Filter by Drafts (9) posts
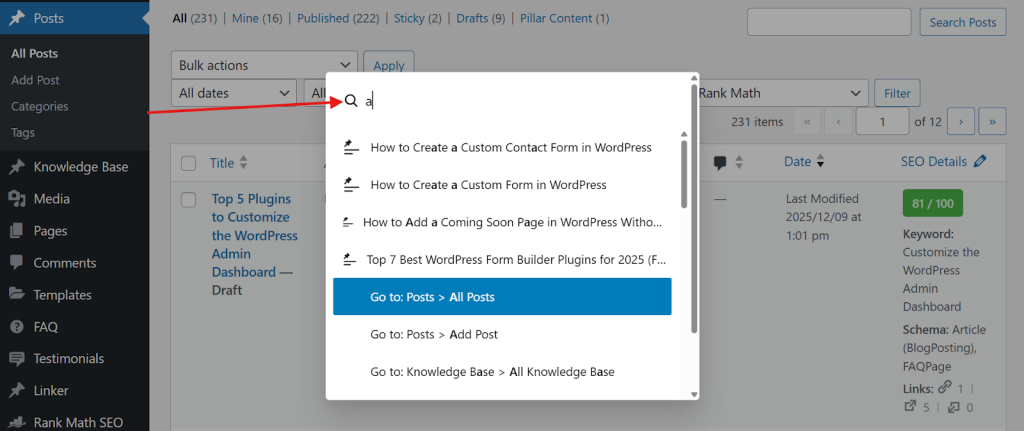The image size is (1024, 431). (480, 18)
